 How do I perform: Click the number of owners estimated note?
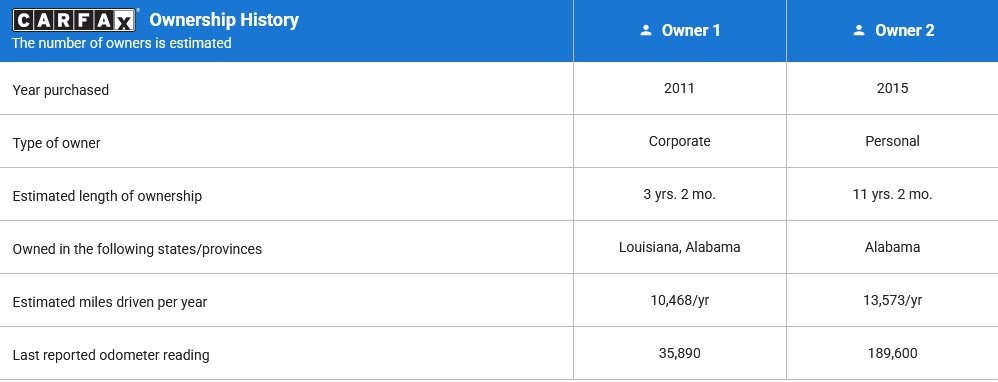point(122,43)
